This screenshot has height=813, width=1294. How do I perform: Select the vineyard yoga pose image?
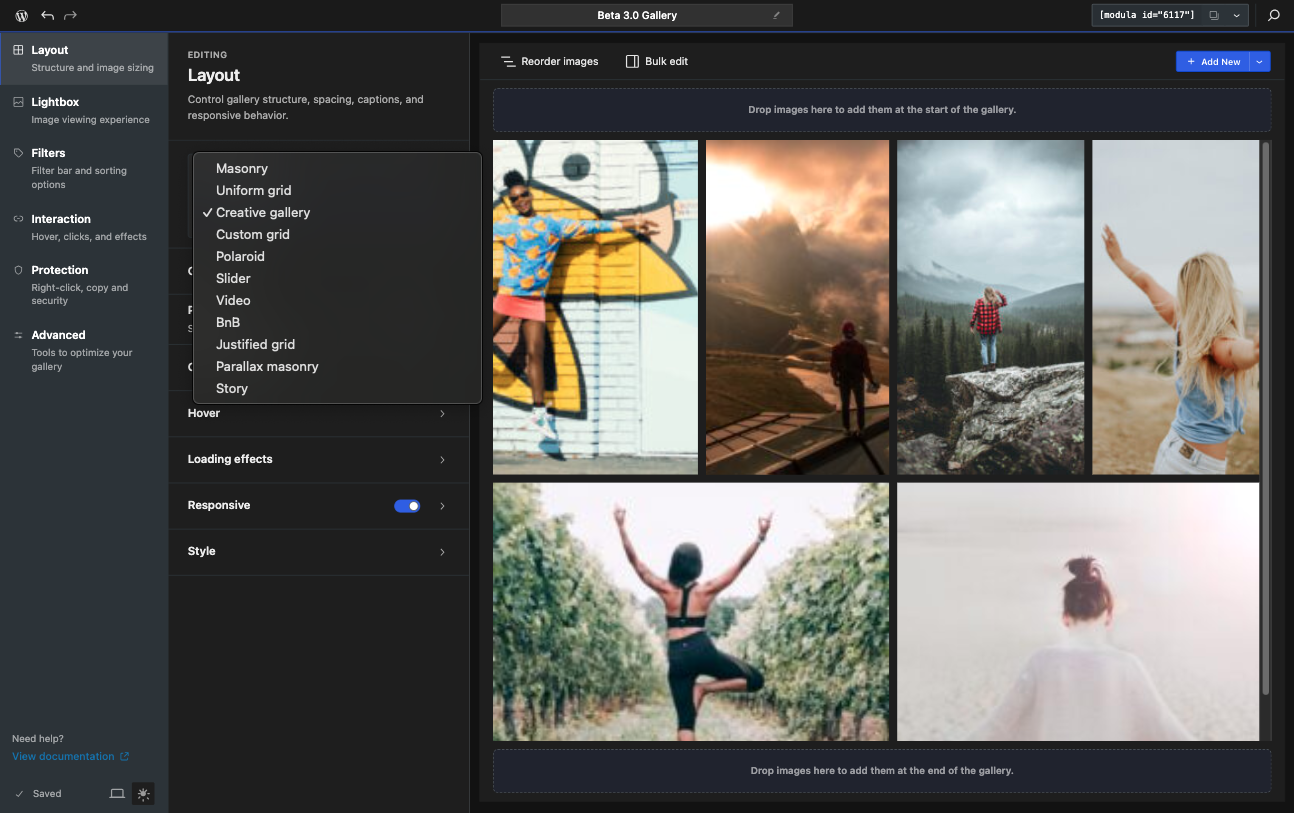point(690,612)
